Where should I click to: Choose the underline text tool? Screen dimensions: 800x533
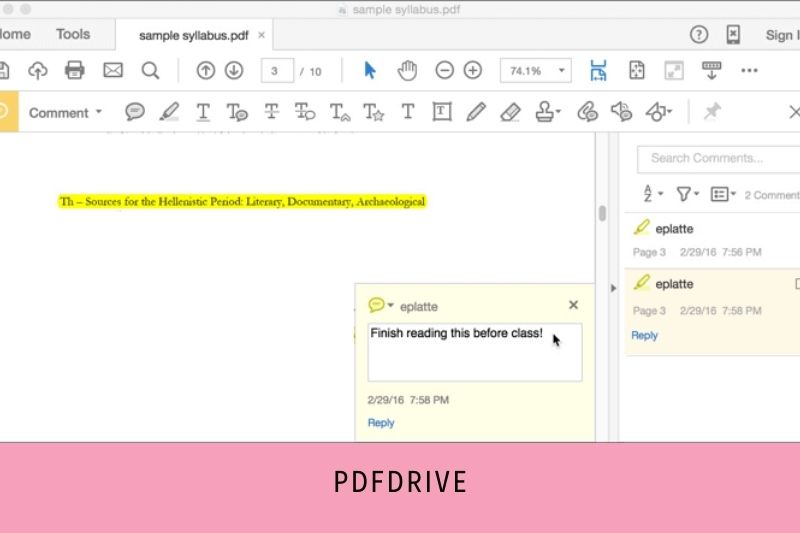[203, 112]
